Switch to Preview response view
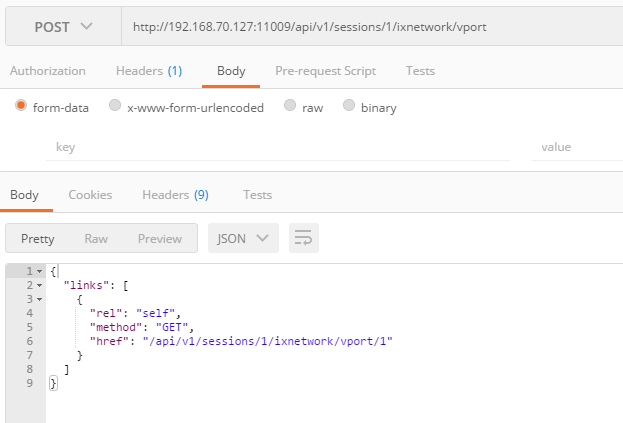Screen dimensions: 623x423 point(160,238)
